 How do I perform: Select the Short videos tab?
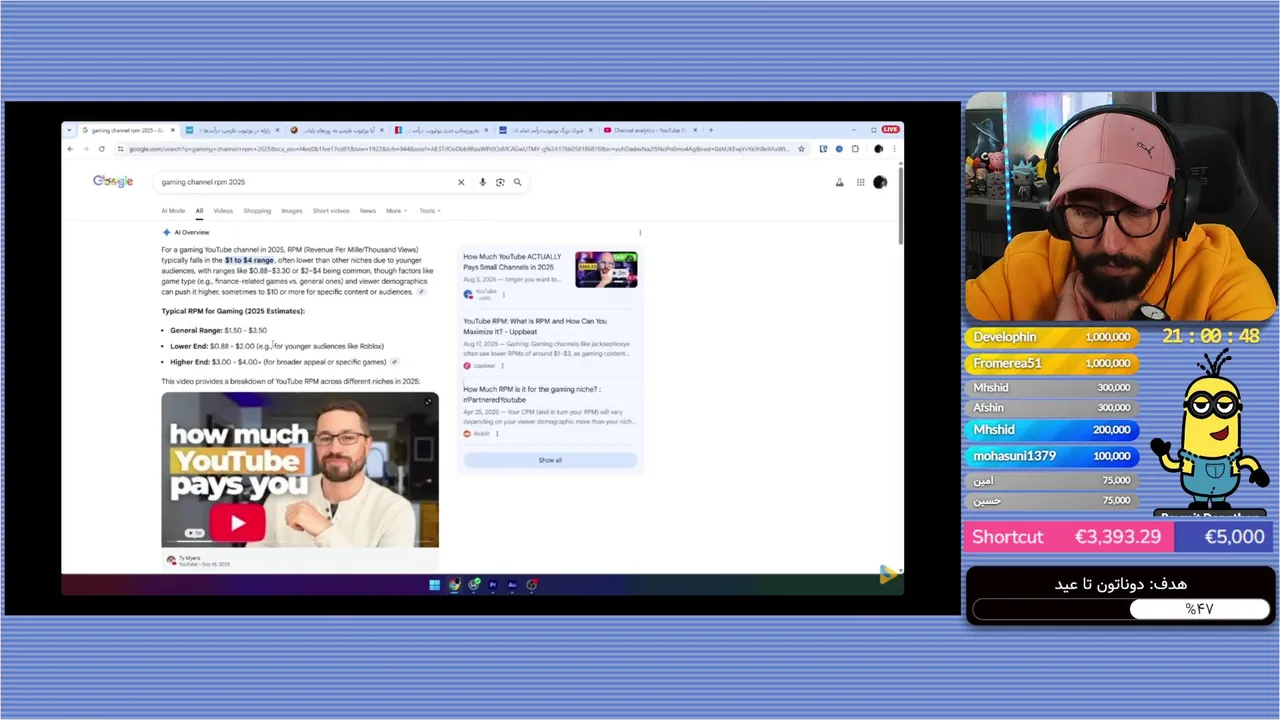pos(331,211)
